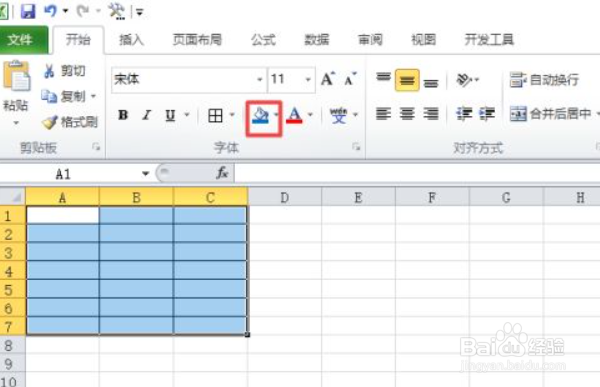Toggle Bold formatting

(123, 115)
